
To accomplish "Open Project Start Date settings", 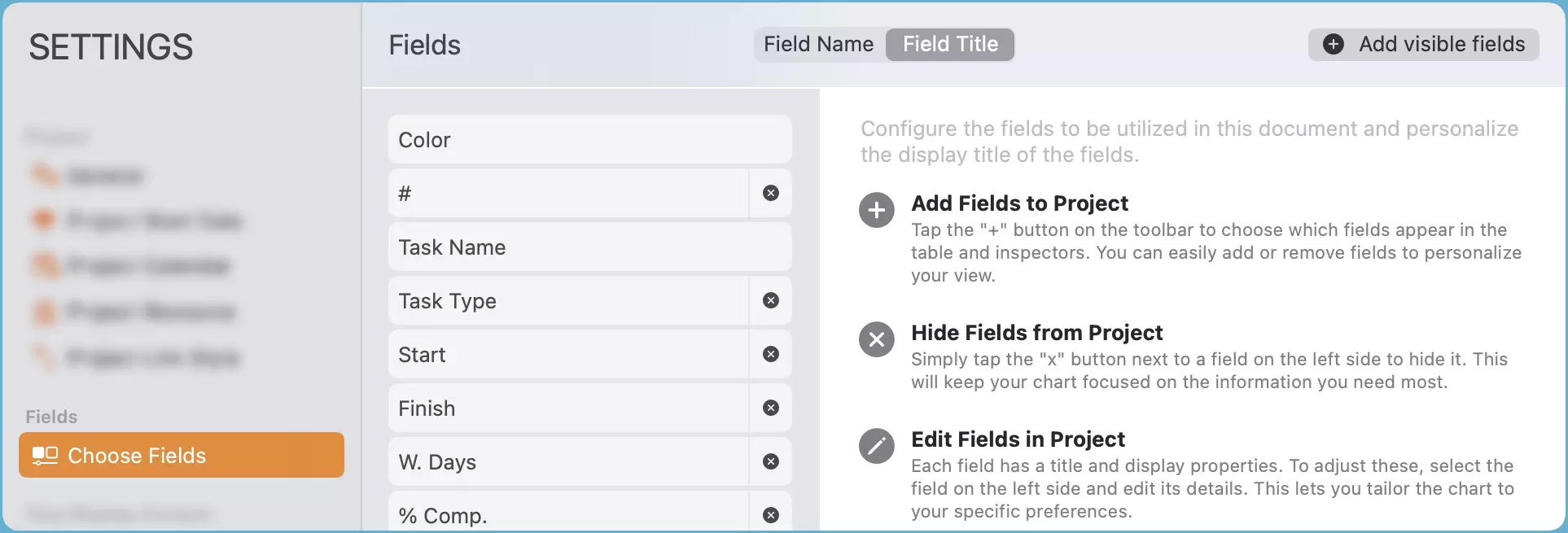I will (x=45, y=220).
